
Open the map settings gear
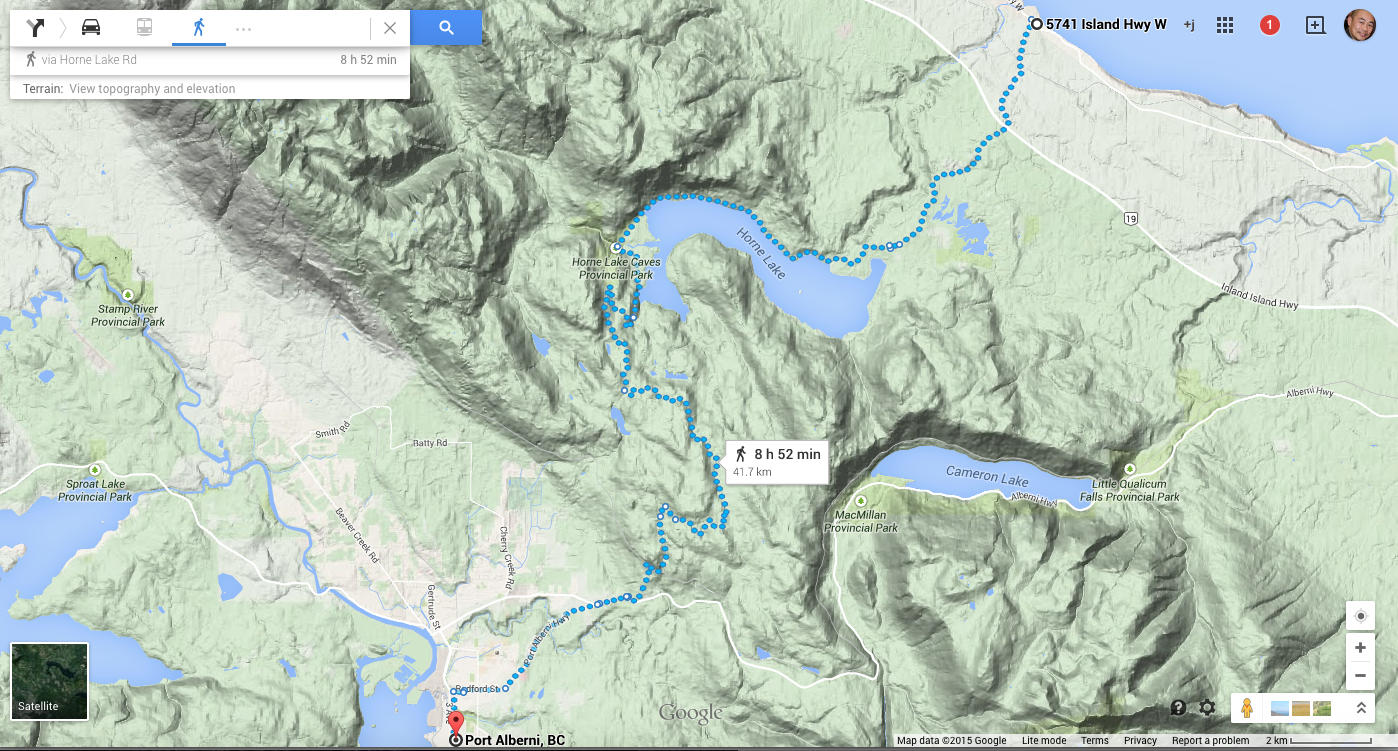1207,708
